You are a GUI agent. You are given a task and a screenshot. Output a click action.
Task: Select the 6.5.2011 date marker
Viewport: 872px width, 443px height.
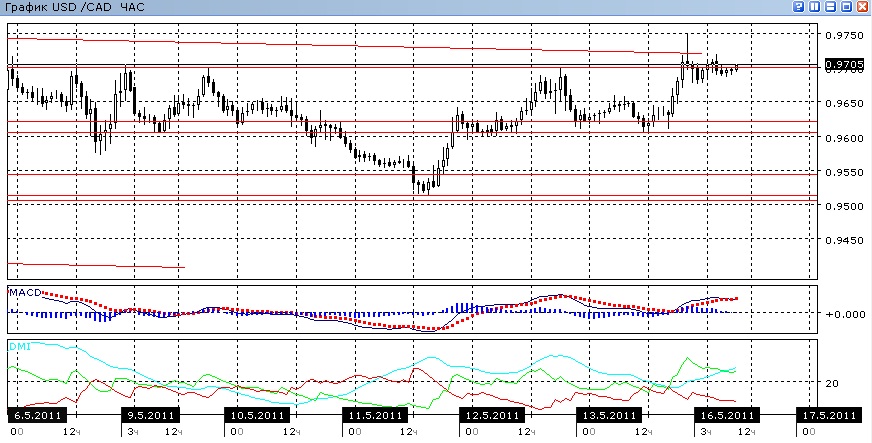pyautogui.click(x=37, y=415)
